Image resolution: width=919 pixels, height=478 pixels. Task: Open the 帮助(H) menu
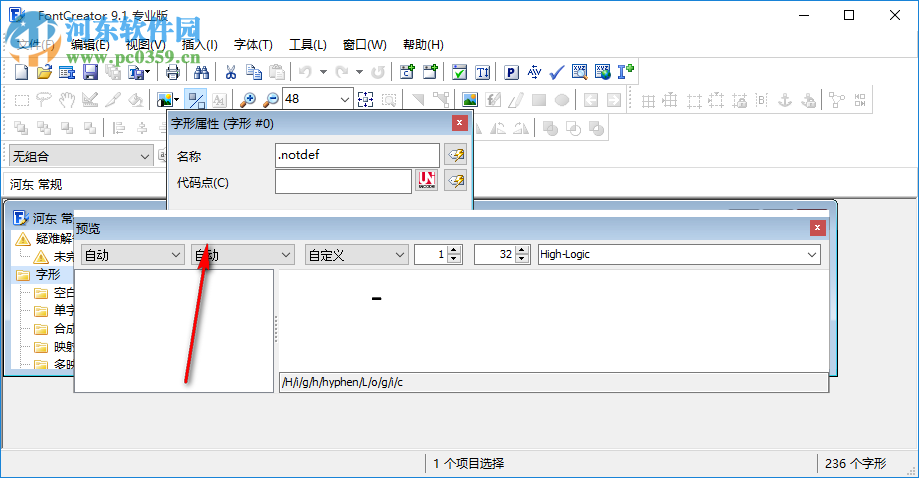[x=423, y=45]
